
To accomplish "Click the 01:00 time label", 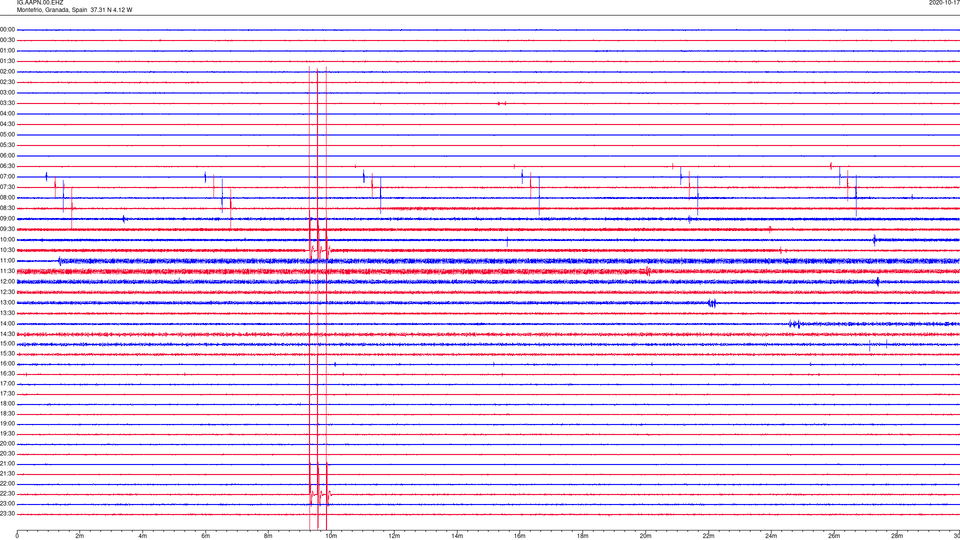I will [x=7, y=51].
